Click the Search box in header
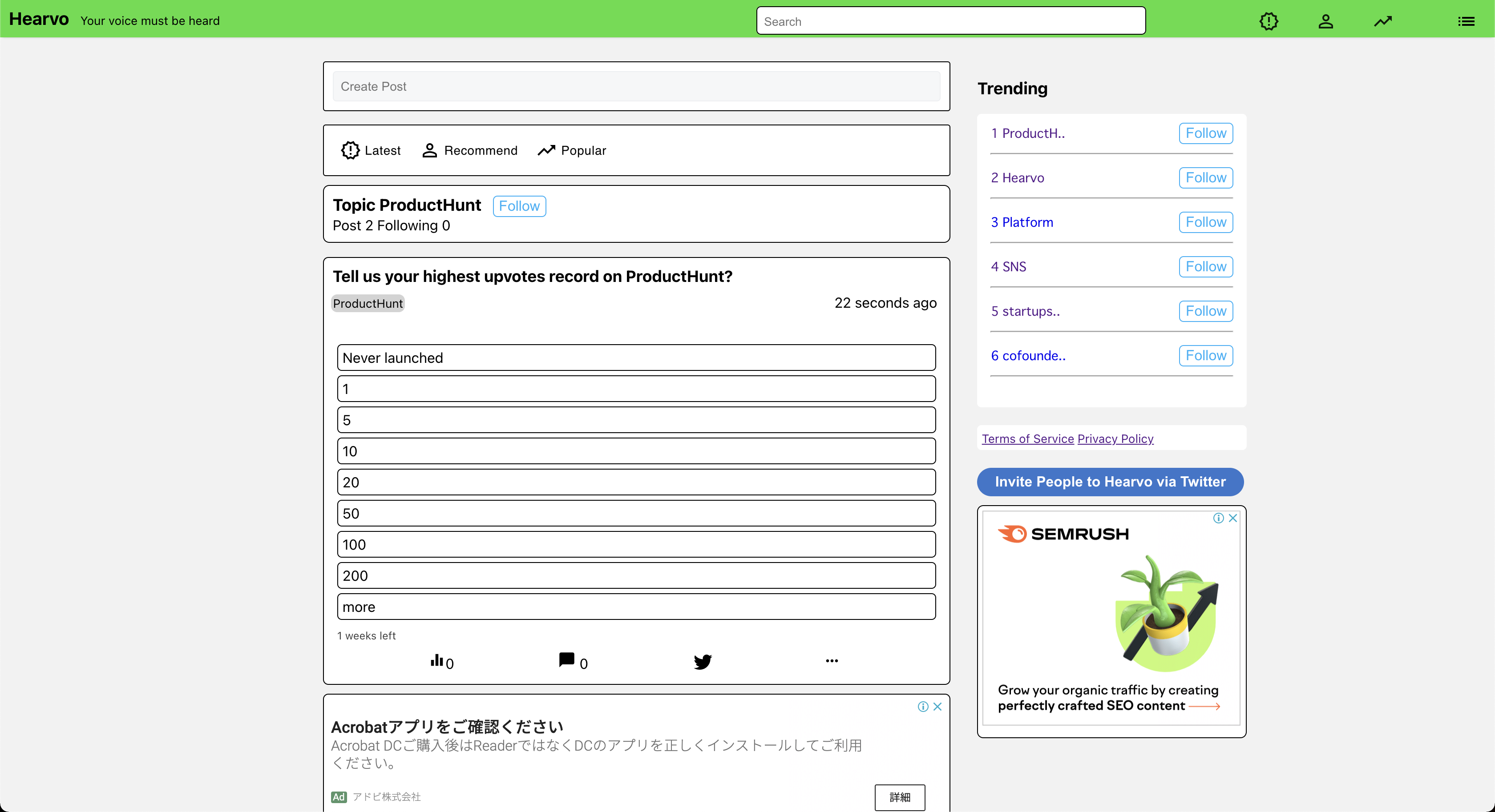1495x812 pixels. [951, 21]
